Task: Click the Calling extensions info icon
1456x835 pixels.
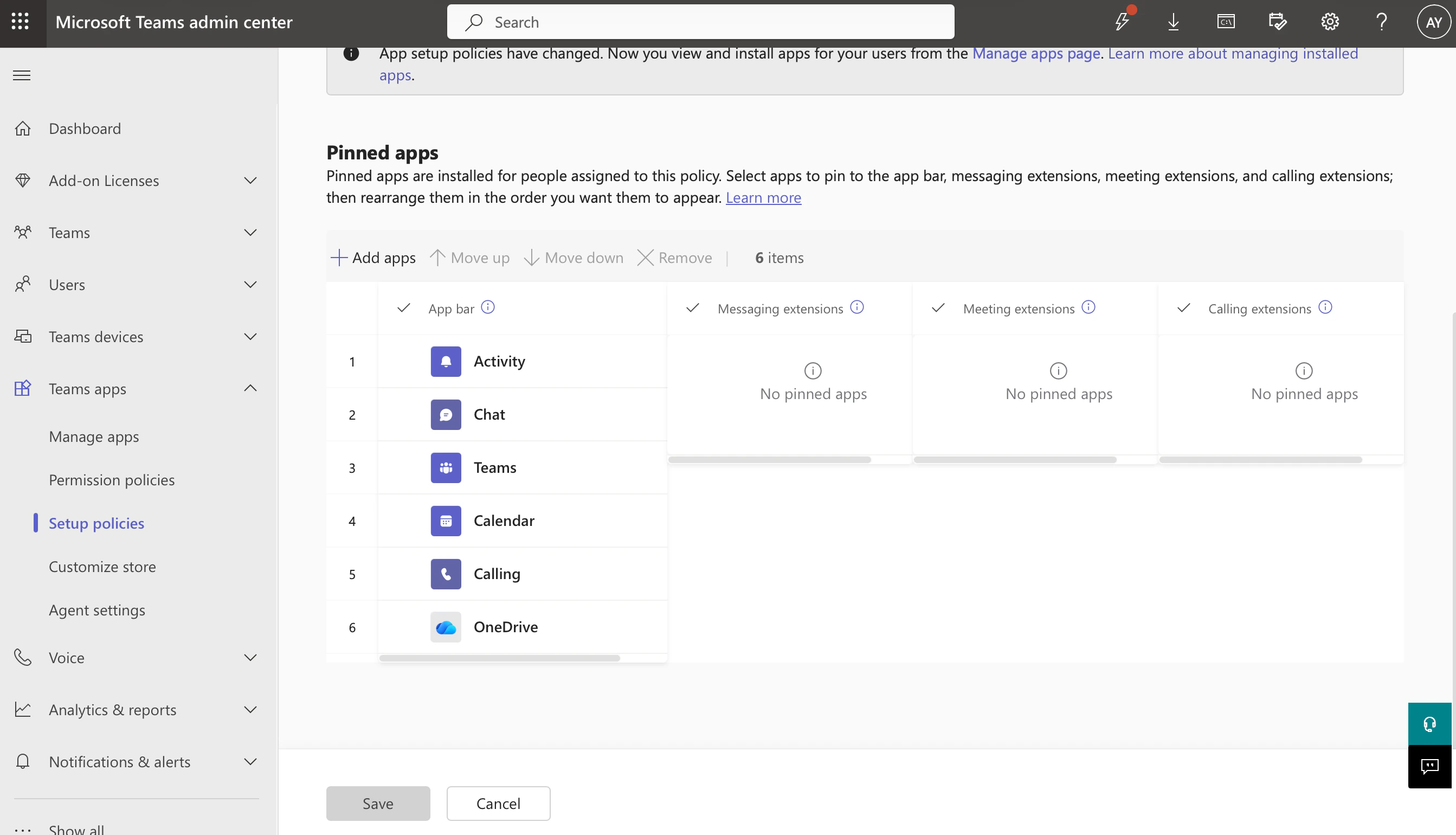Action: click(x=1325, y=307)
